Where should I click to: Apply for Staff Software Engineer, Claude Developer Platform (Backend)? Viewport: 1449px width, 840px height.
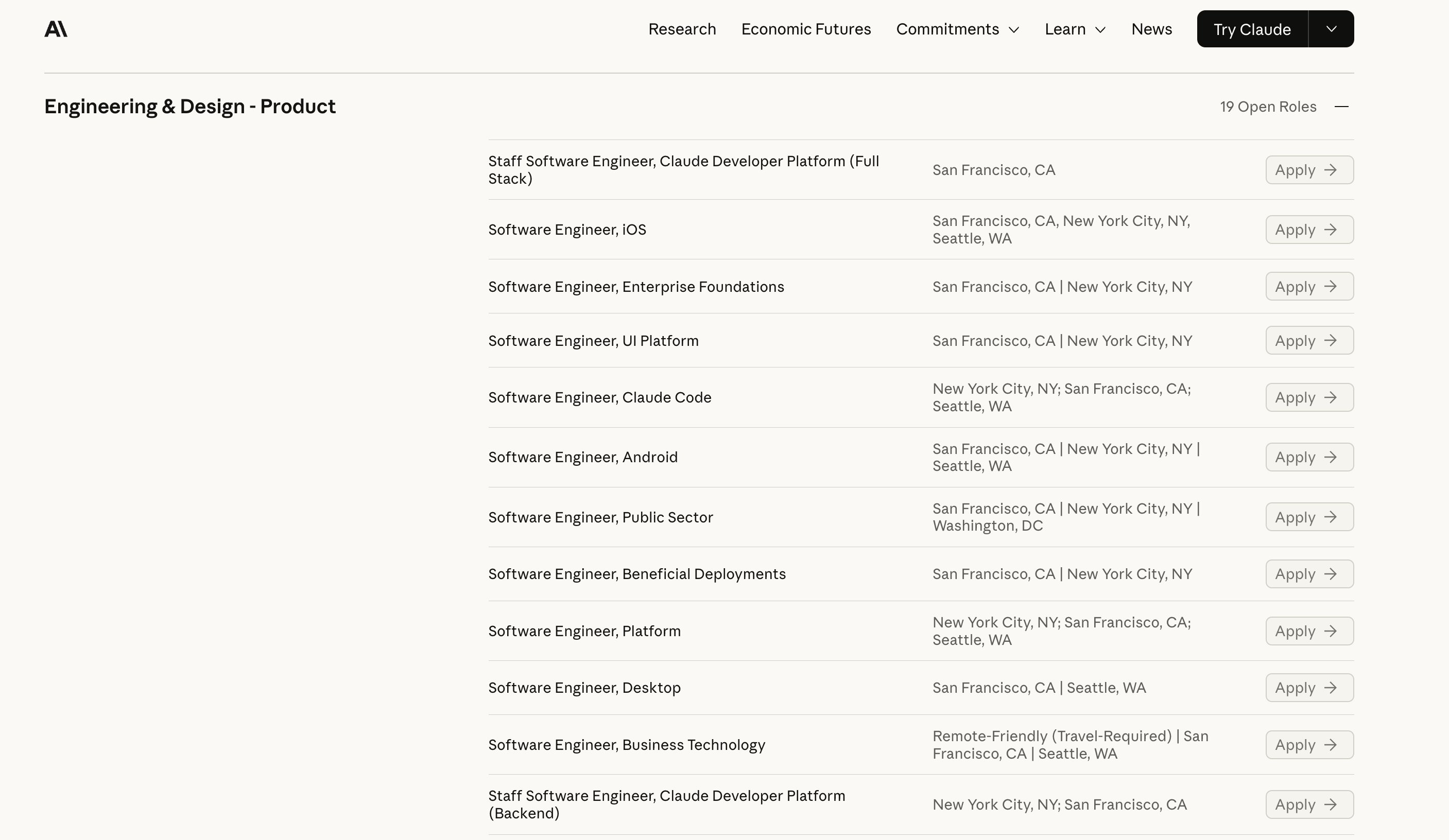pyautogui.click(x=1309, y=804)
